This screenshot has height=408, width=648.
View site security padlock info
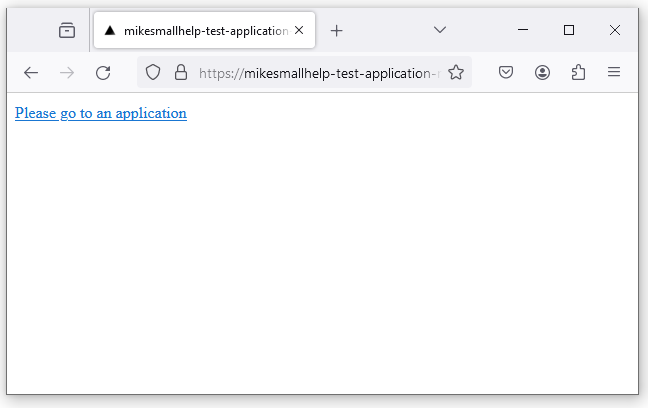[181, 72]
